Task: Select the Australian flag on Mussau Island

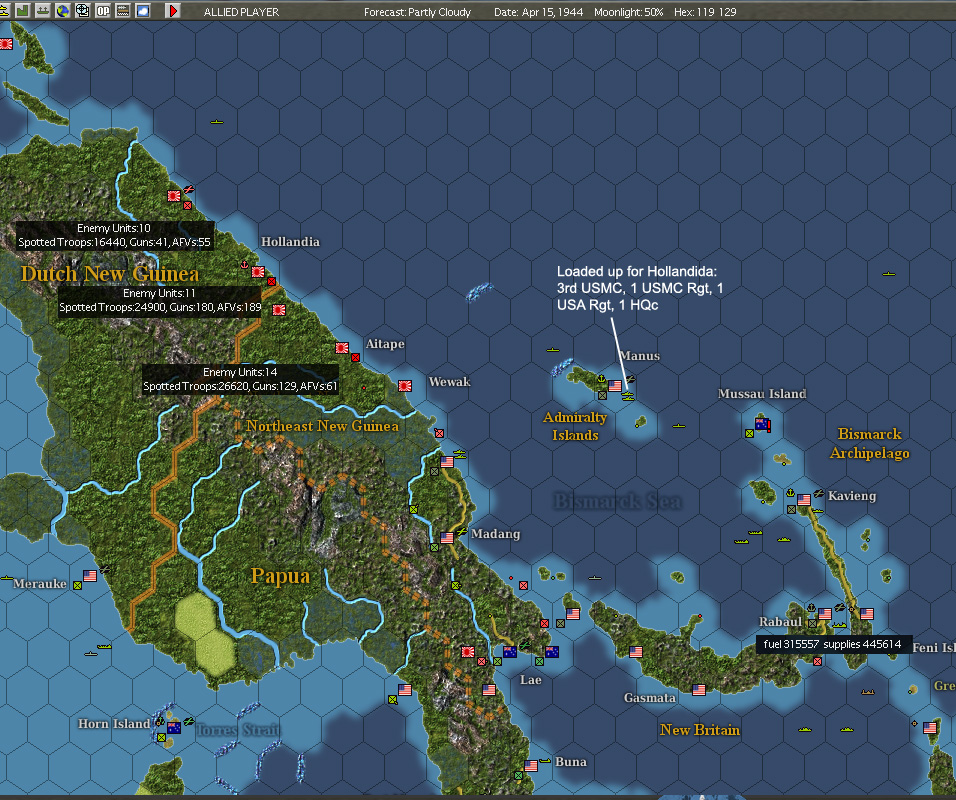Action: point(762,424)
